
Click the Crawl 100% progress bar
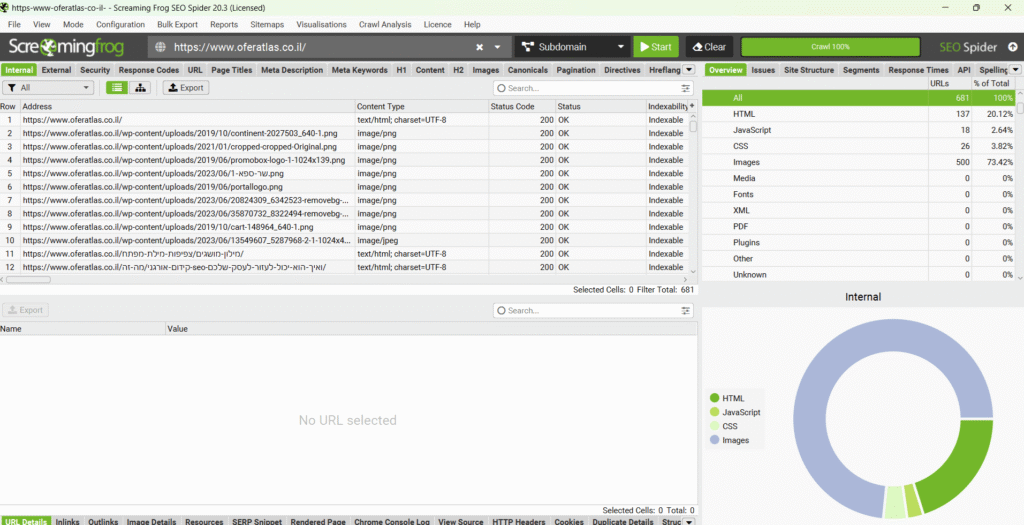[830, 47]
